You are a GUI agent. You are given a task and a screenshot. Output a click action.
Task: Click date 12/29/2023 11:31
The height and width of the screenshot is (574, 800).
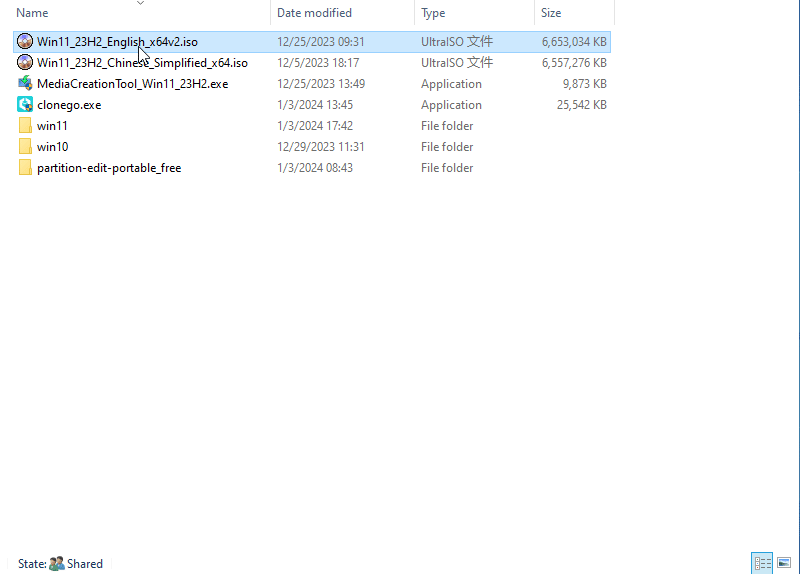(x=321, y=146)
